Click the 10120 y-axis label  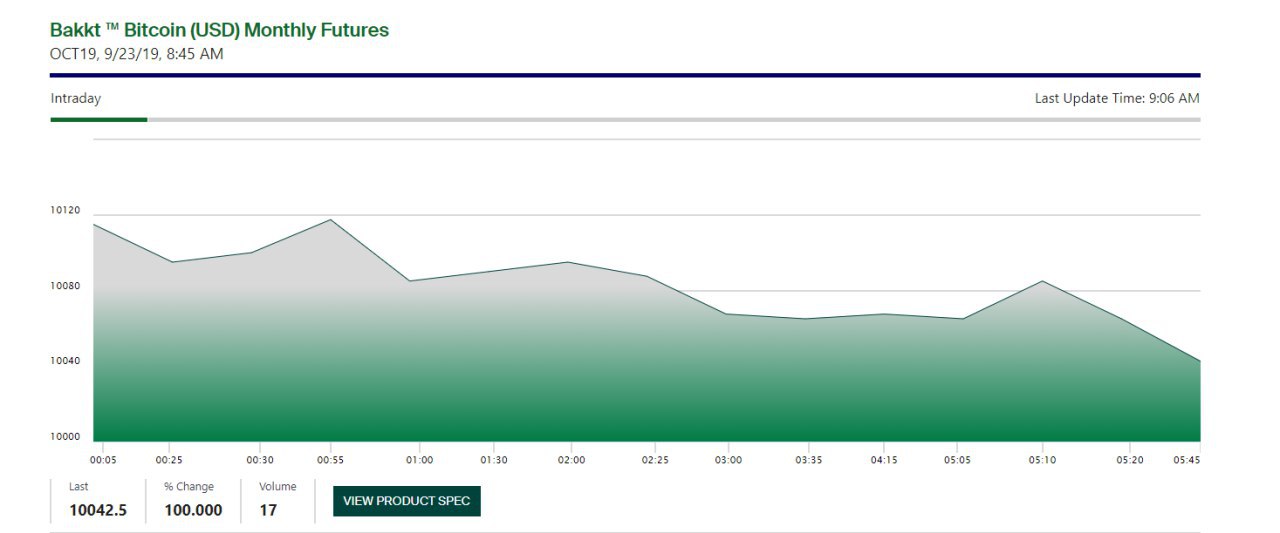click(65, 211)
